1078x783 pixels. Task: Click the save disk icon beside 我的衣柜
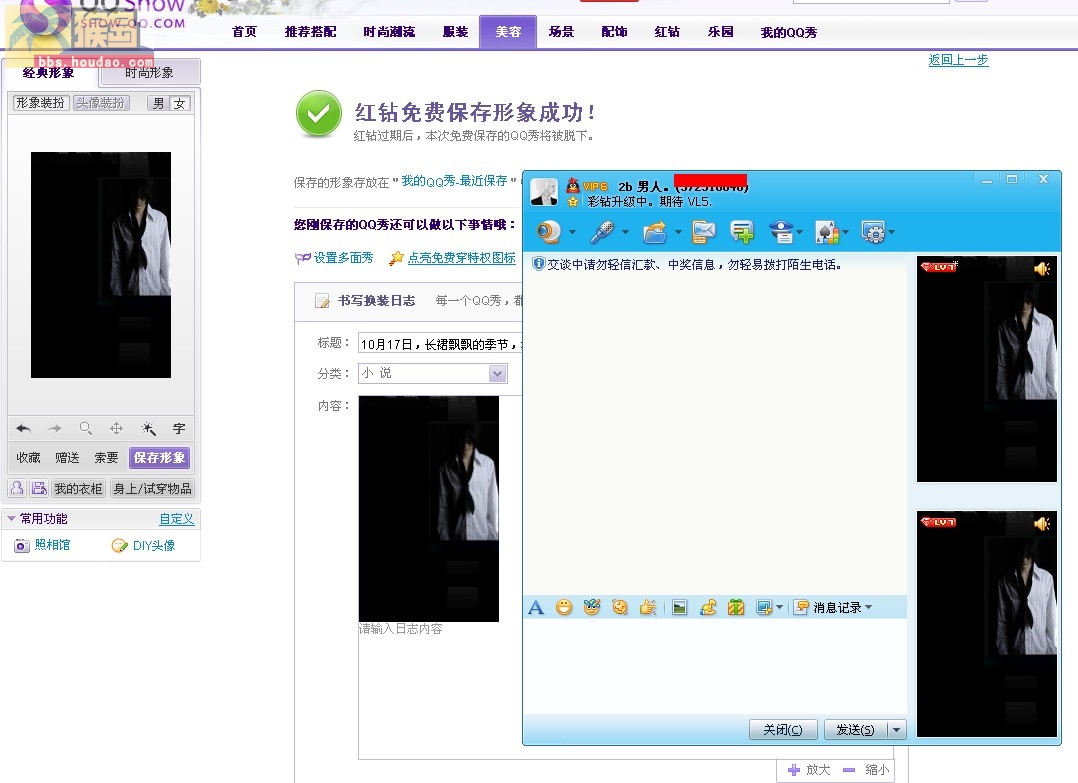tap(39, 488)
